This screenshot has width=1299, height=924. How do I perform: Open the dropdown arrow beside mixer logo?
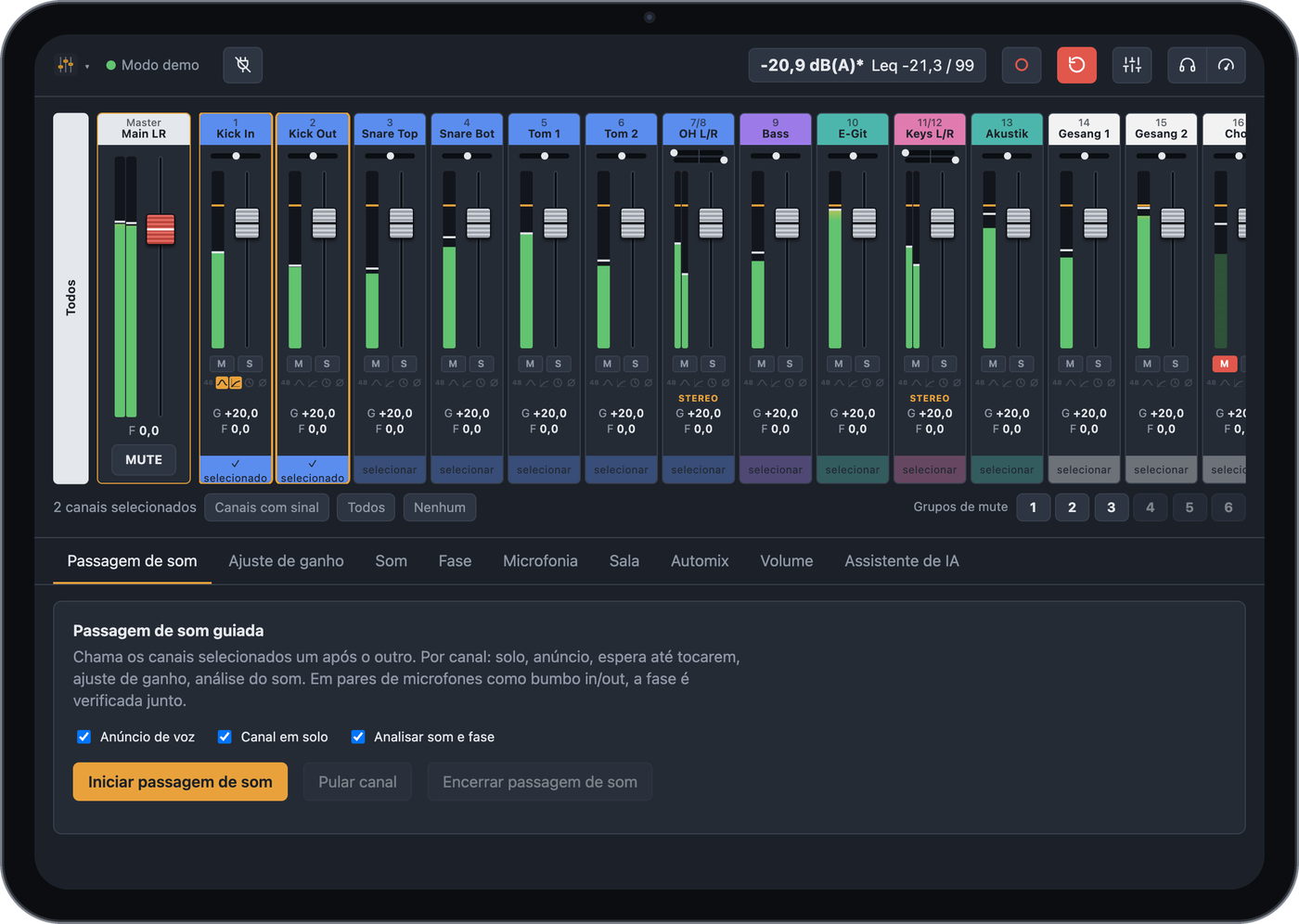[87, 66]
